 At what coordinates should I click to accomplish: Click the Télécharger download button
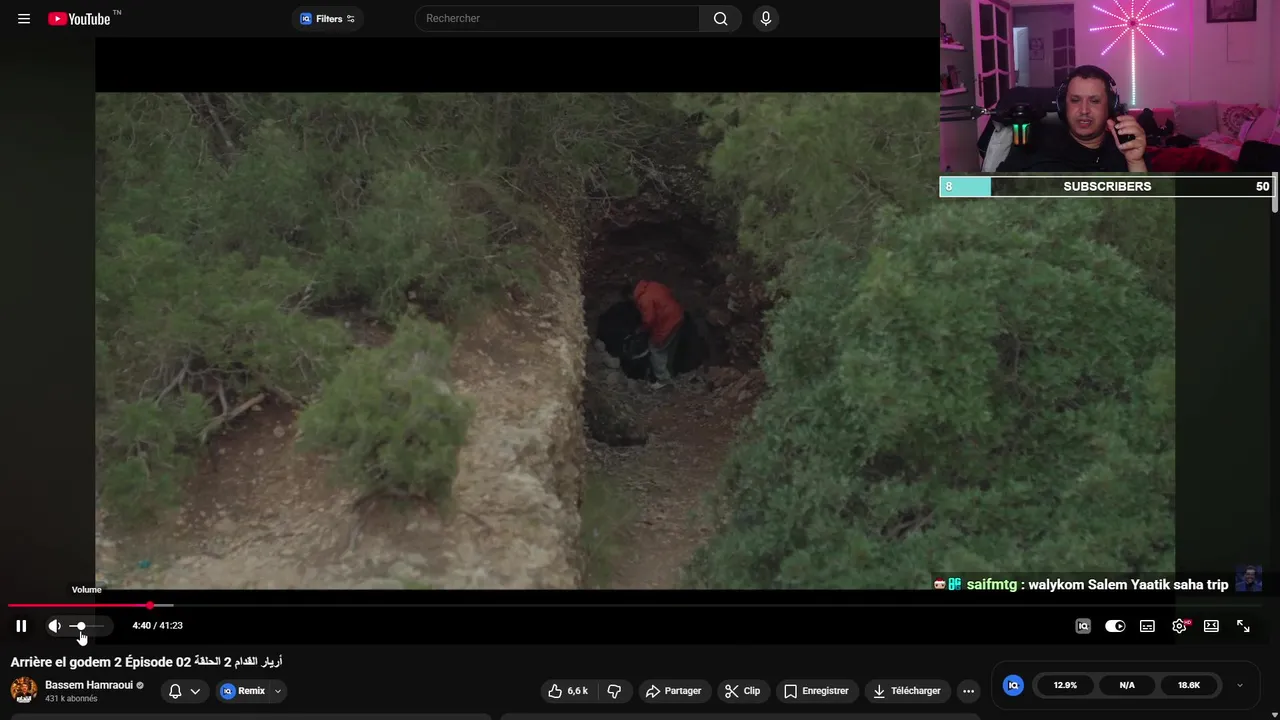906,691
